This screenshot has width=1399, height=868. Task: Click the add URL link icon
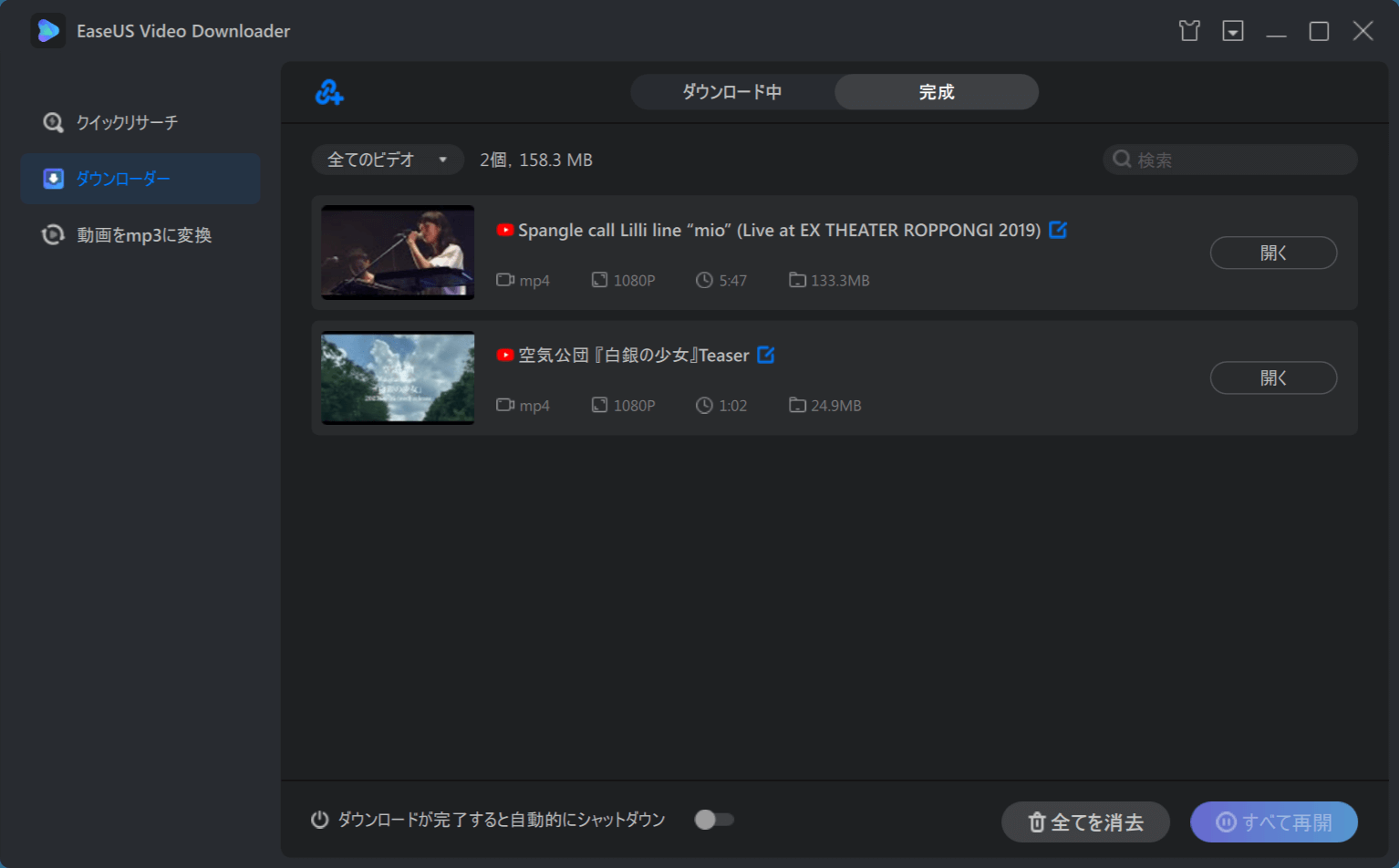click(329, 92)
